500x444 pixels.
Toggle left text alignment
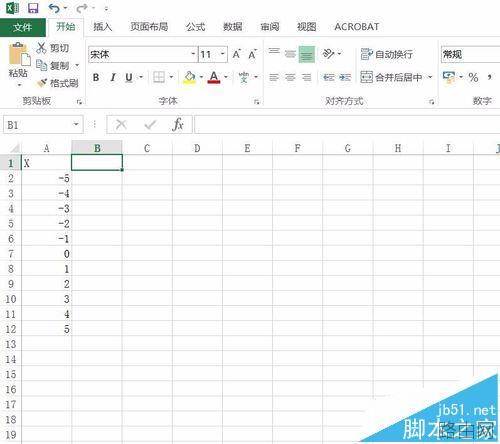pos(274,78)
